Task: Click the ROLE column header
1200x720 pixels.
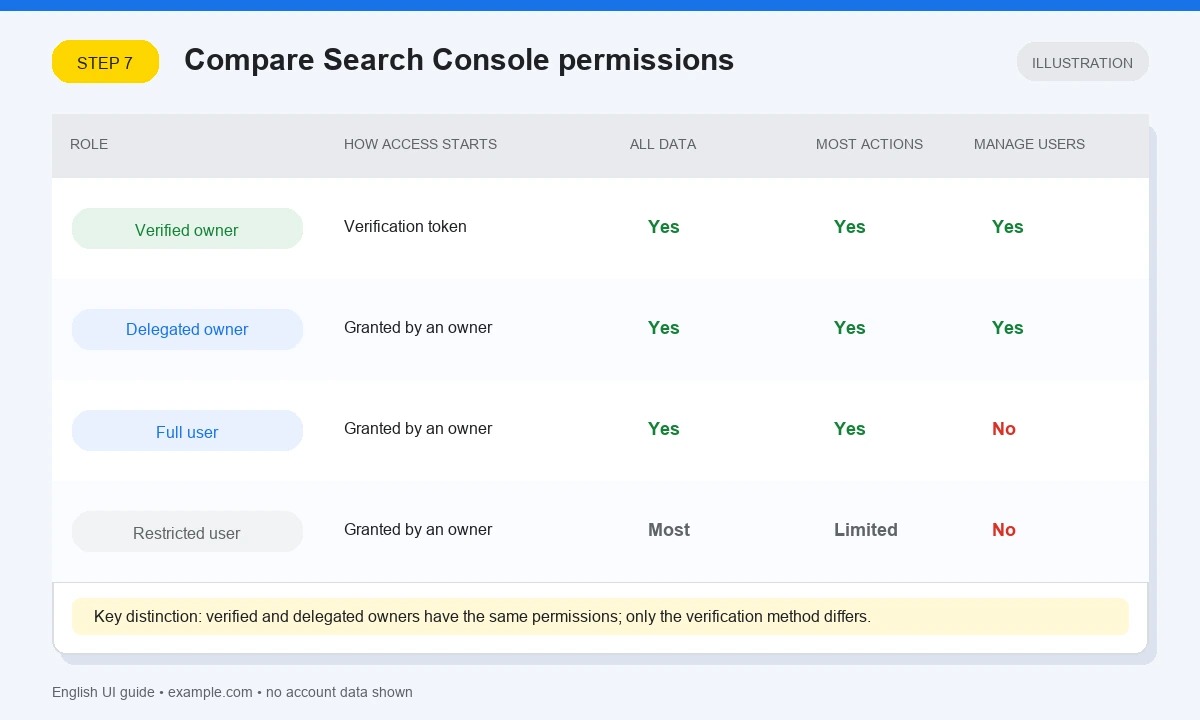Action: [x=89, y=144]
